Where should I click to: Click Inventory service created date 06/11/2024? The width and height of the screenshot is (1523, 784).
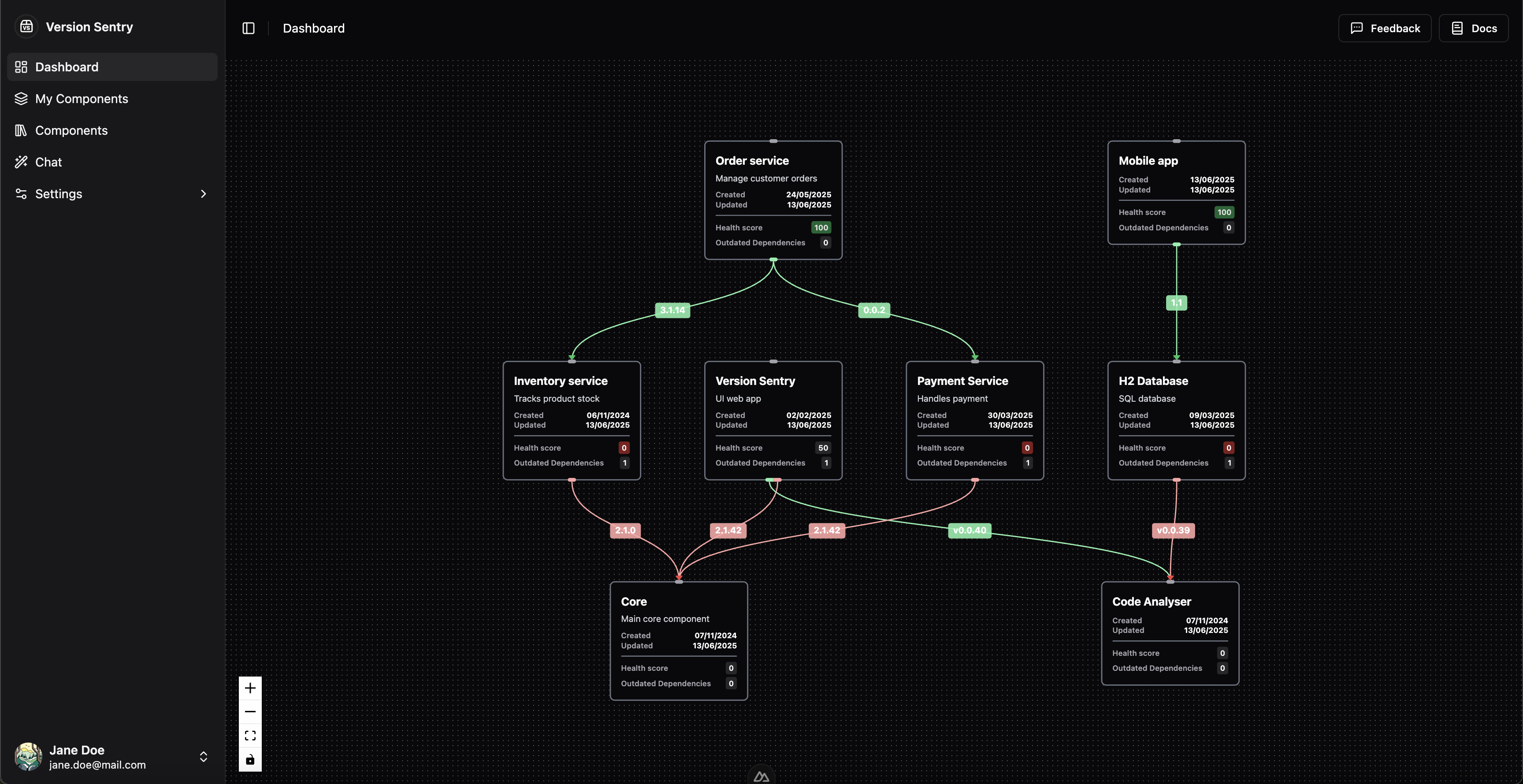point(608,415)
